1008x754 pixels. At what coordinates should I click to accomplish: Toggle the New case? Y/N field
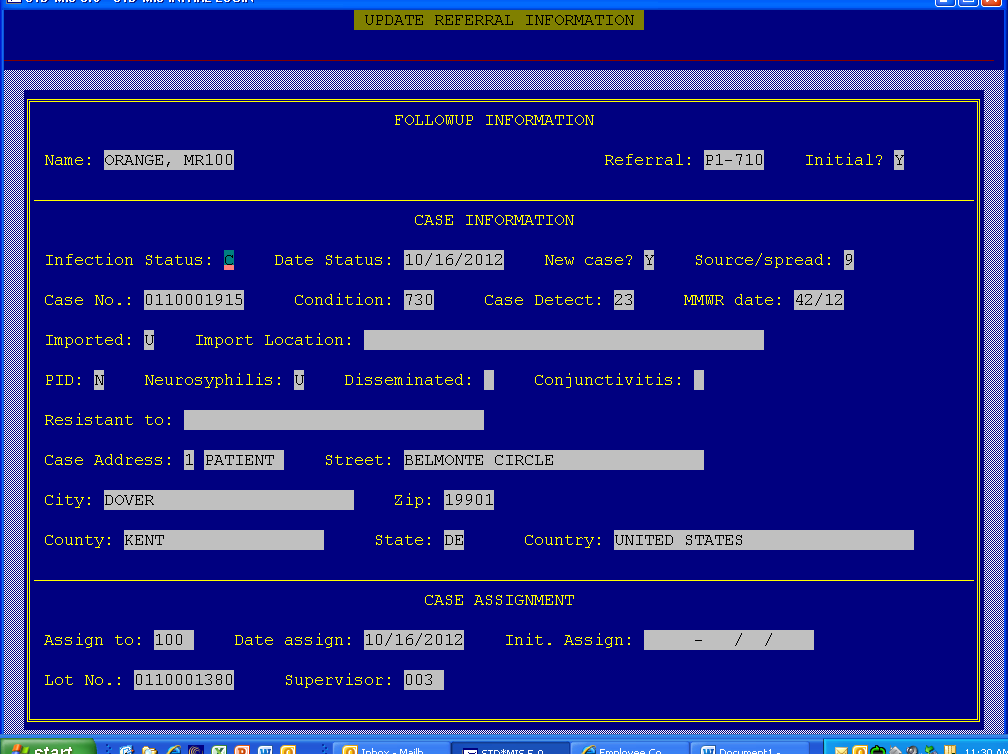(x=649, y=260)
